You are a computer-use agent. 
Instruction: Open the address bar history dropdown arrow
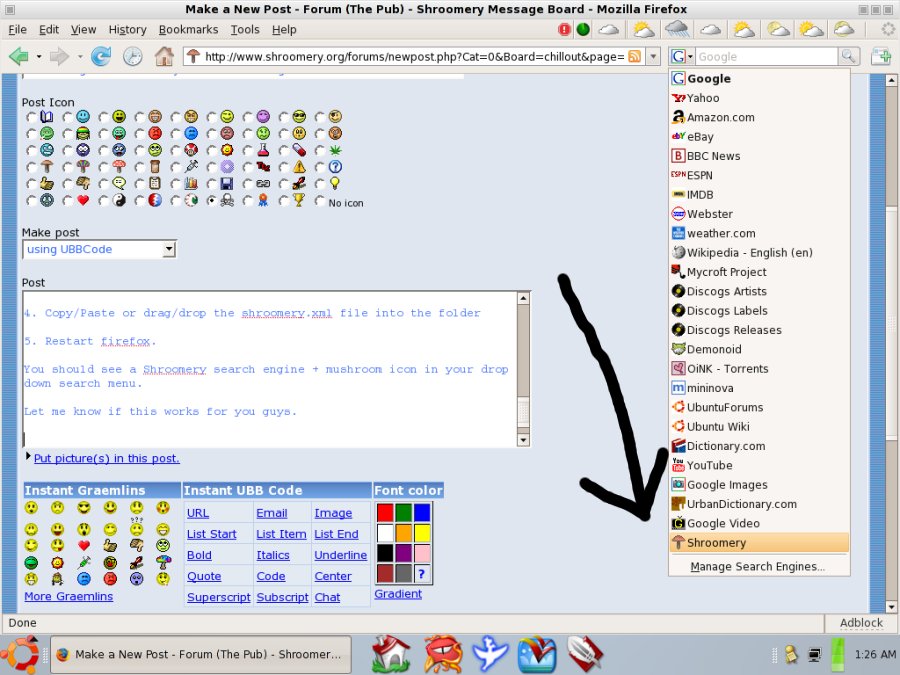point(653,56)
